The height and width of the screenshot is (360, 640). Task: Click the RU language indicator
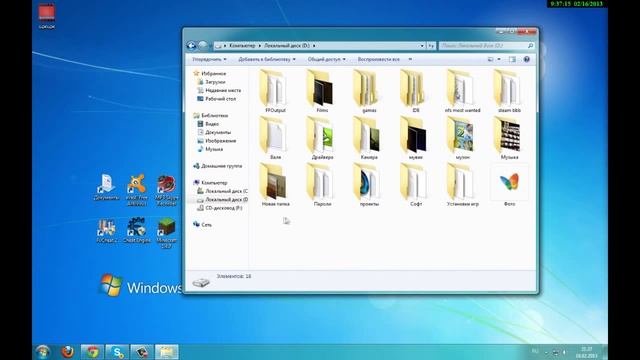535,351
